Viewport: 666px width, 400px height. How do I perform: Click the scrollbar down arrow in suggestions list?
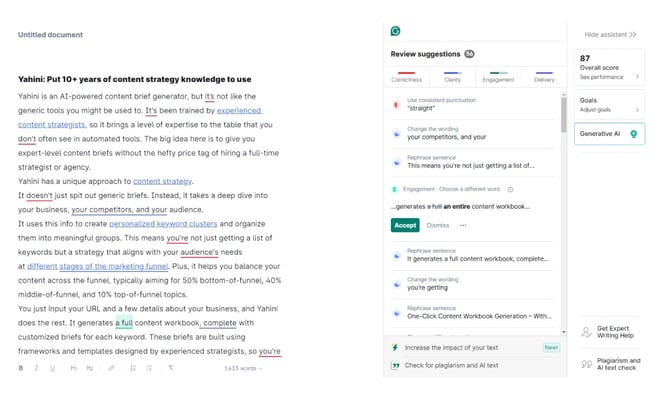564,332
